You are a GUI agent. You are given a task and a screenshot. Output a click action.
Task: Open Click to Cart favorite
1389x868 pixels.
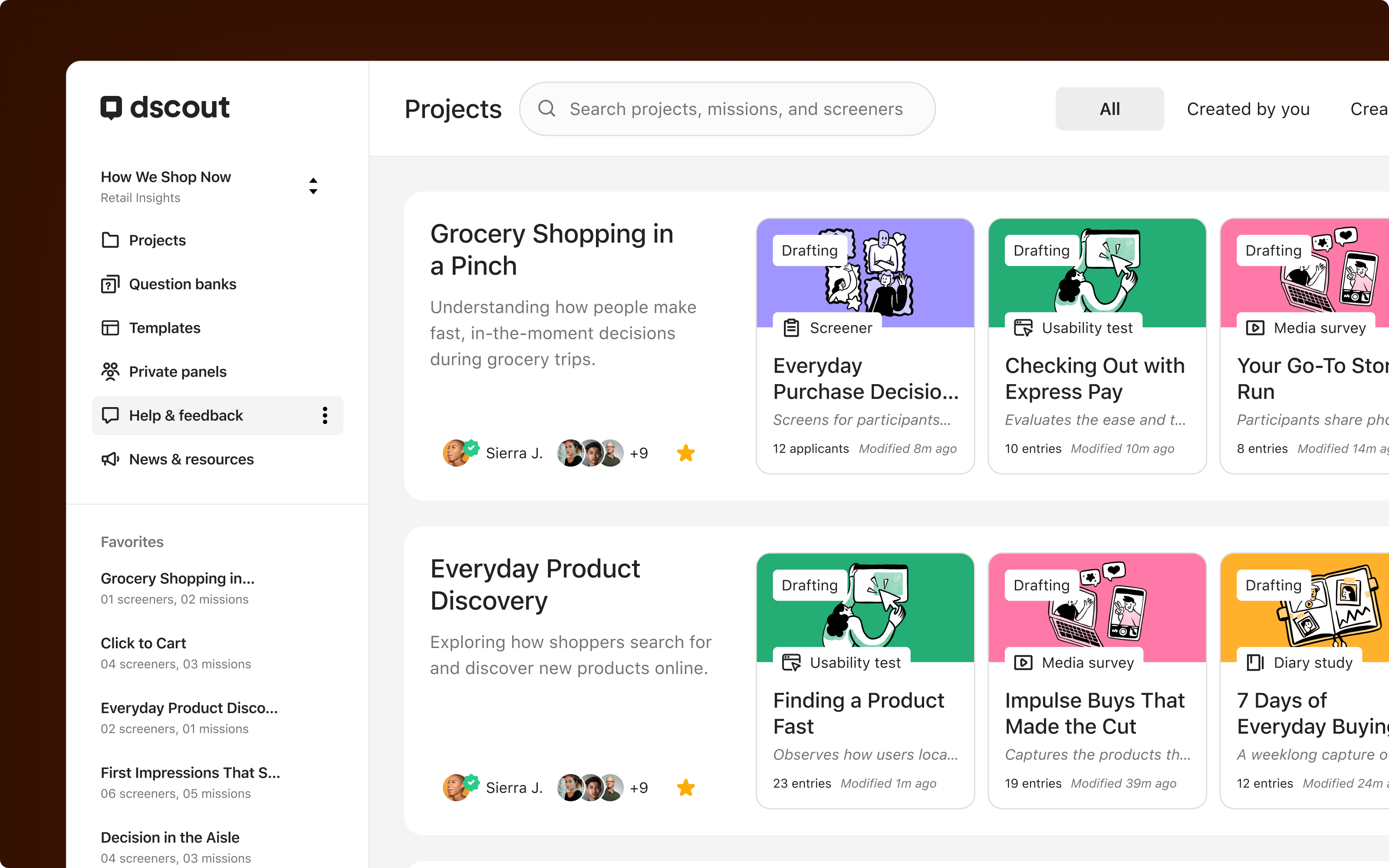tap(144, 643)
